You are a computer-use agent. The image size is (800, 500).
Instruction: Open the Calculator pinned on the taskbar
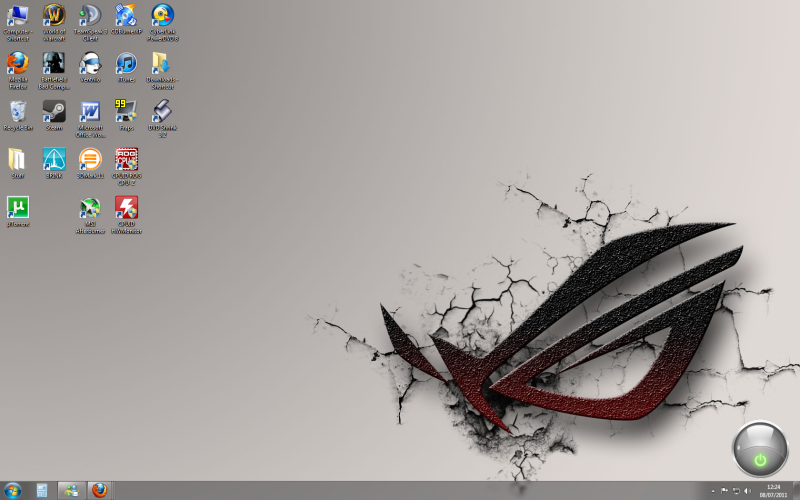pyautogui.click(x=42, y=491)
